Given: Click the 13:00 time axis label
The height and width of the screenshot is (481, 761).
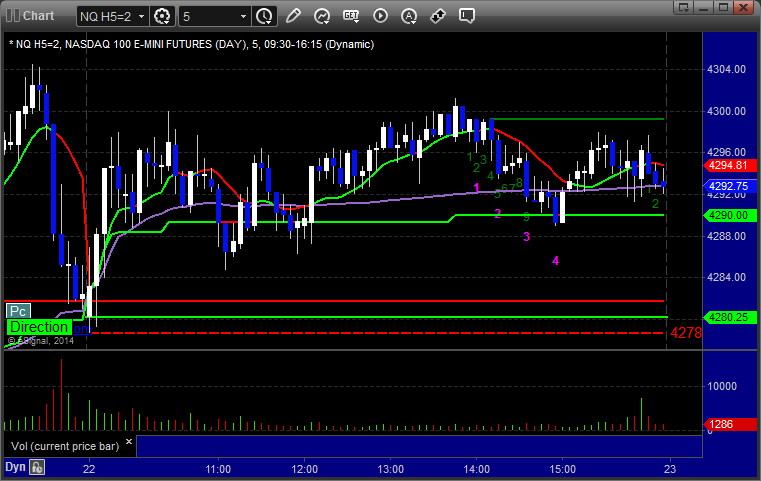Looking at the screenshot, I should click(390, 468).
